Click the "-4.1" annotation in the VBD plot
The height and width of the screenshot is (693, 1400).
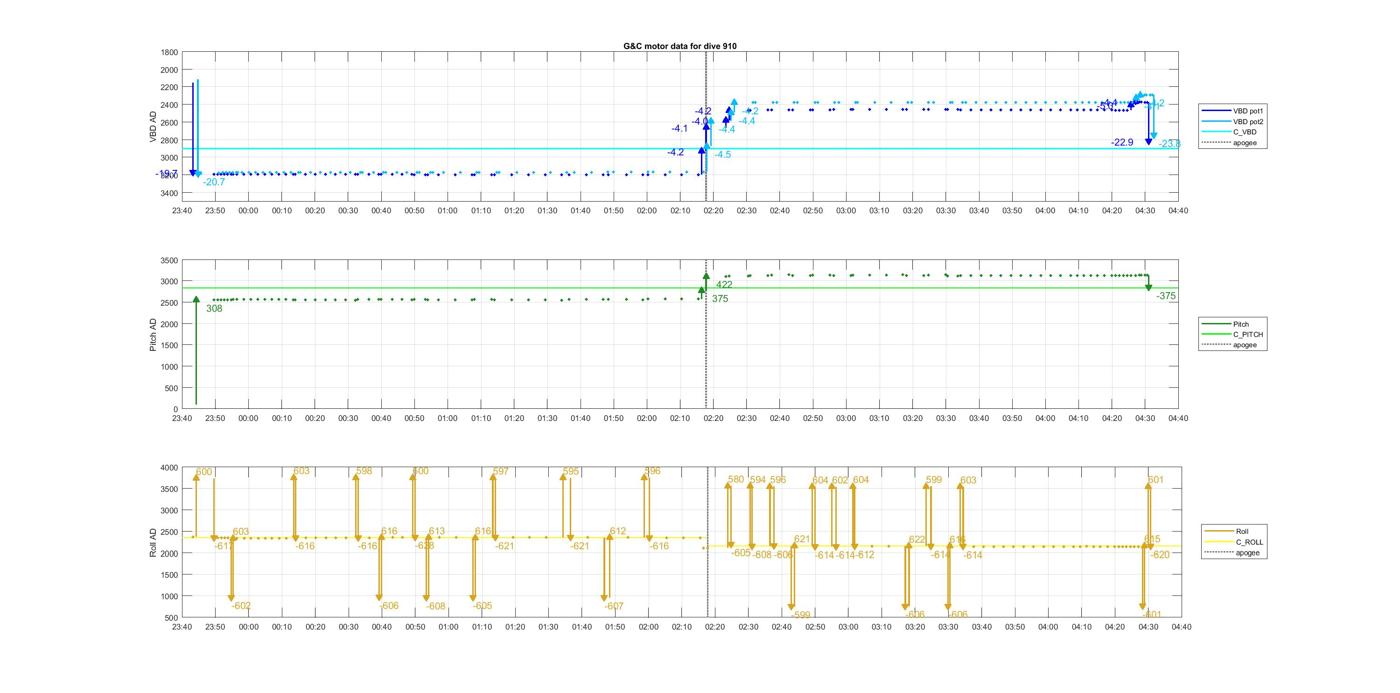[679, 129]
